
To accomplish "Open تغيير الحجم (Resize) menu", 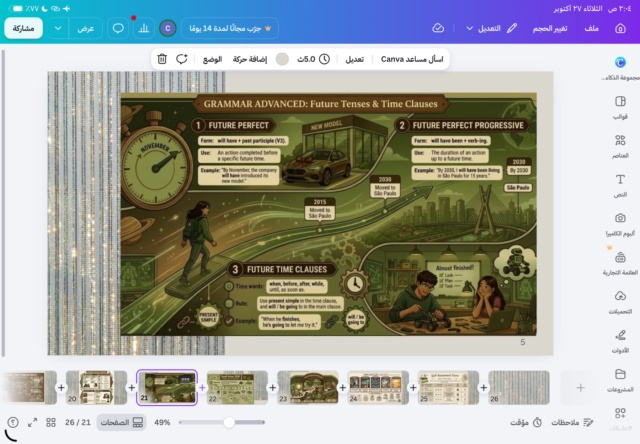I will [549, 28].
